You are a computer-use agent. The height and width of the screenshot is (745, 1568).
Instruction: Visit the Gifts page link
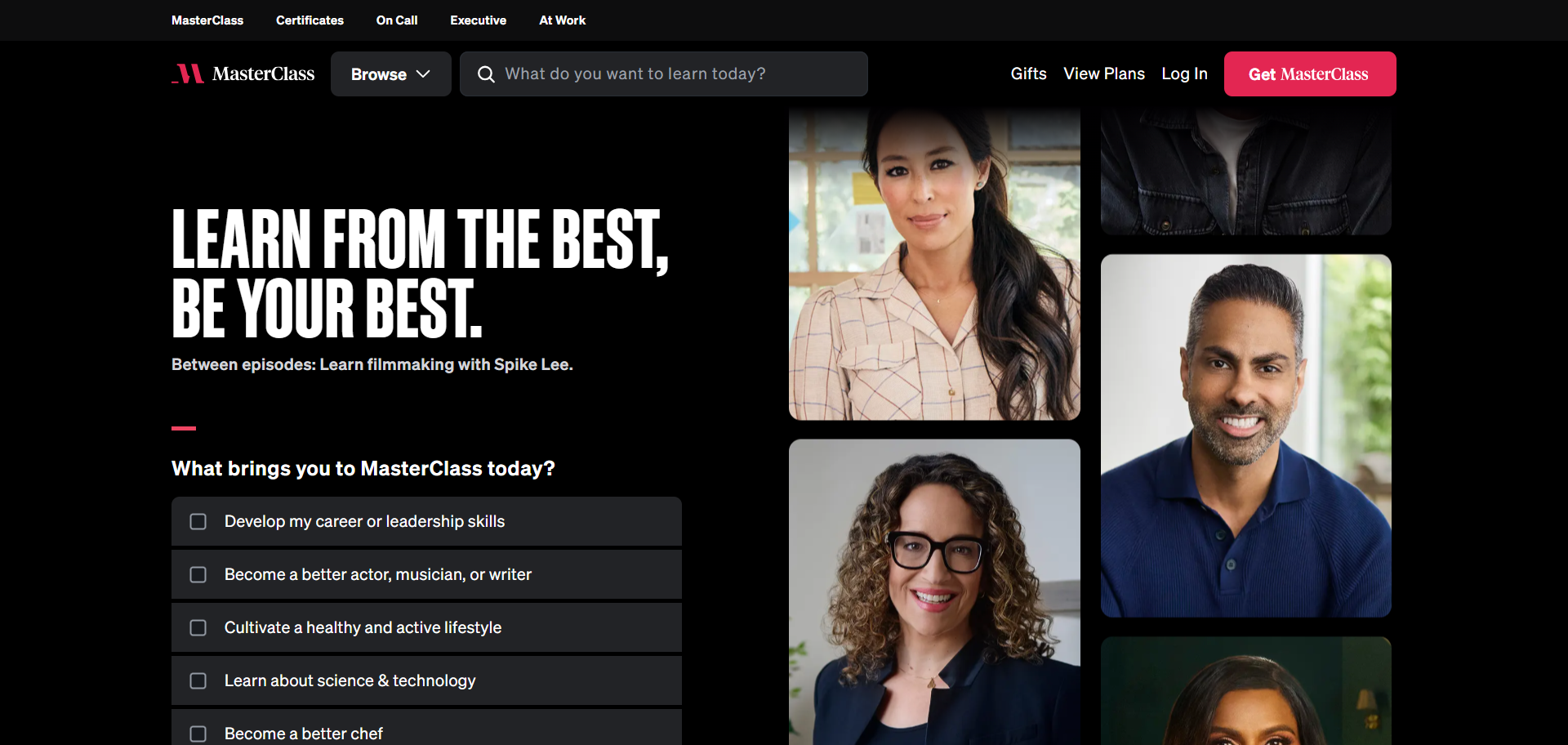click(1028, 74)
